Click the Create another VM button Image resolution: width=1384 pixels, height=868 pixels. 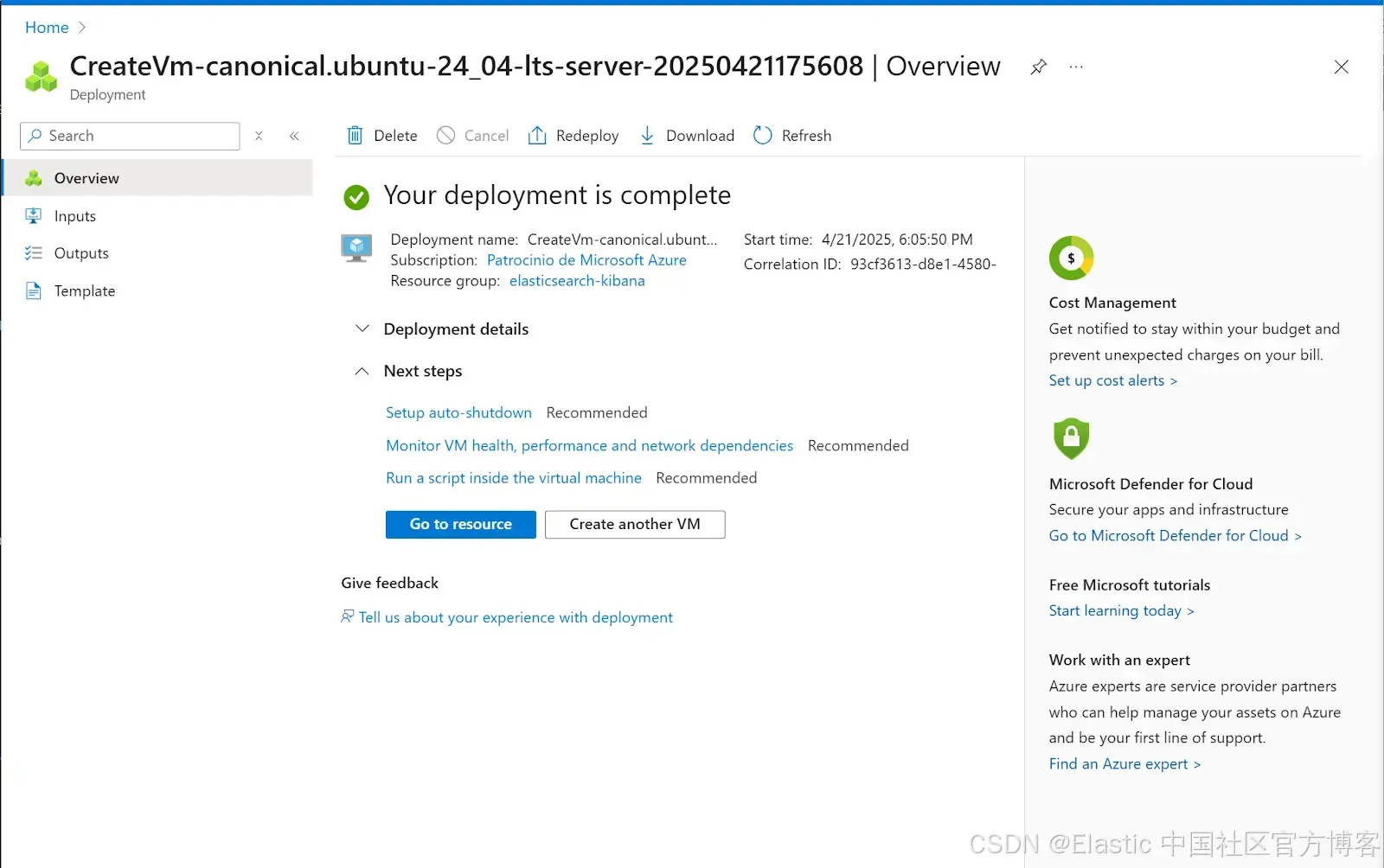635,524
